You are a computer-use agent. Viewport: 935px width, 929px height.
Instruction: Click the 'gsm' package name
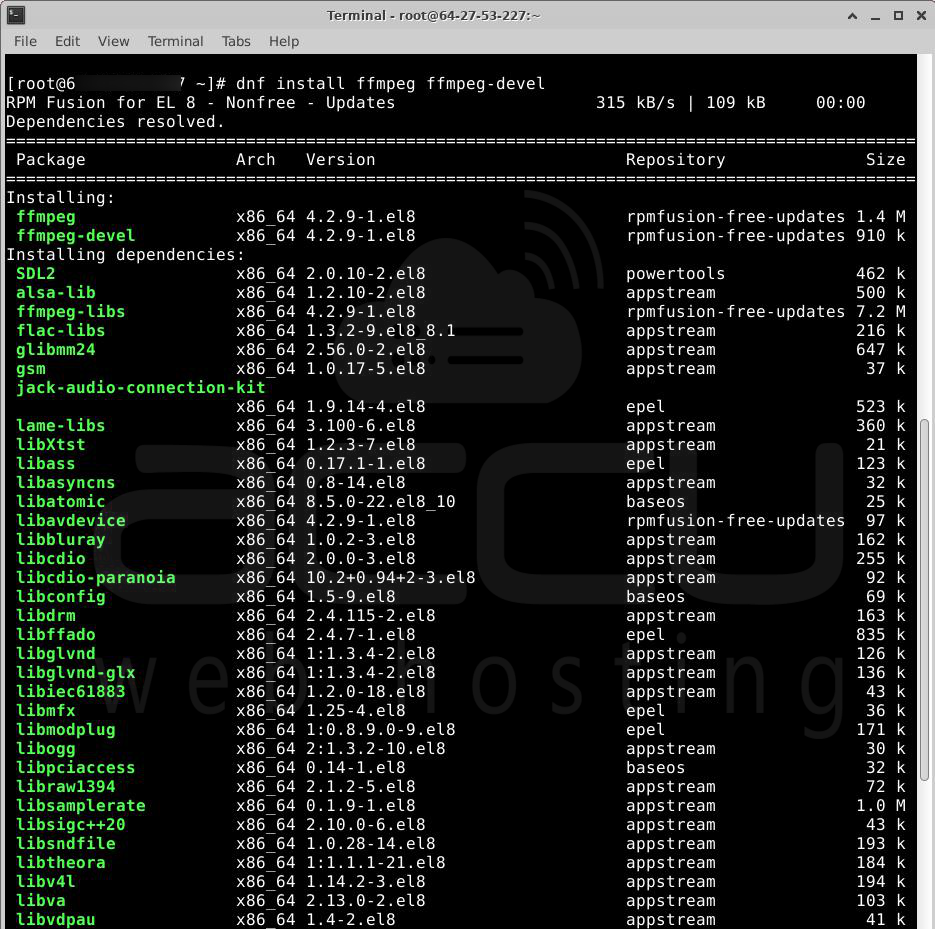(x=30, y=368)
